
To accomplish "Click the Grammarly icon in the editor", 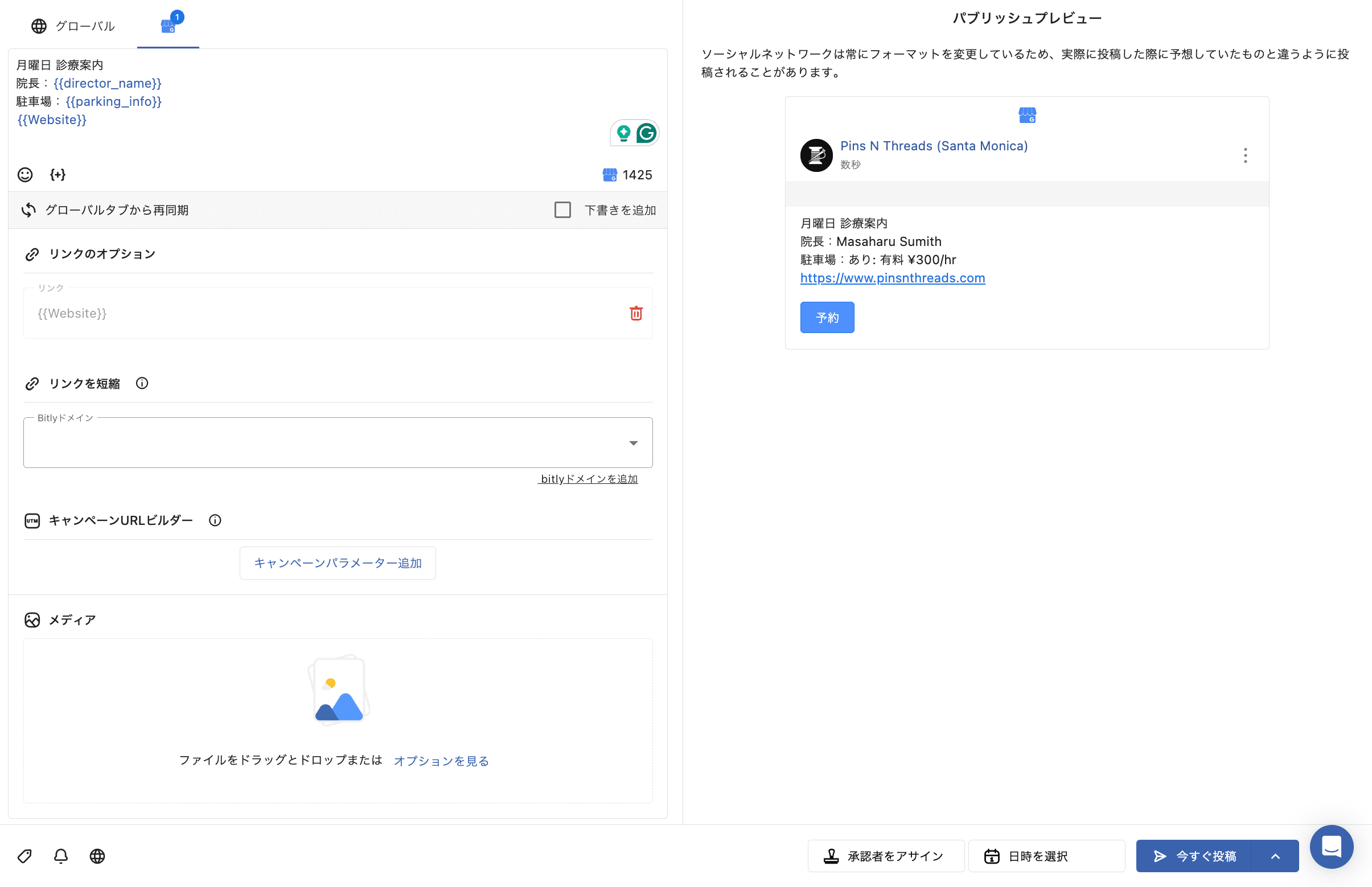I will point(646,133).
